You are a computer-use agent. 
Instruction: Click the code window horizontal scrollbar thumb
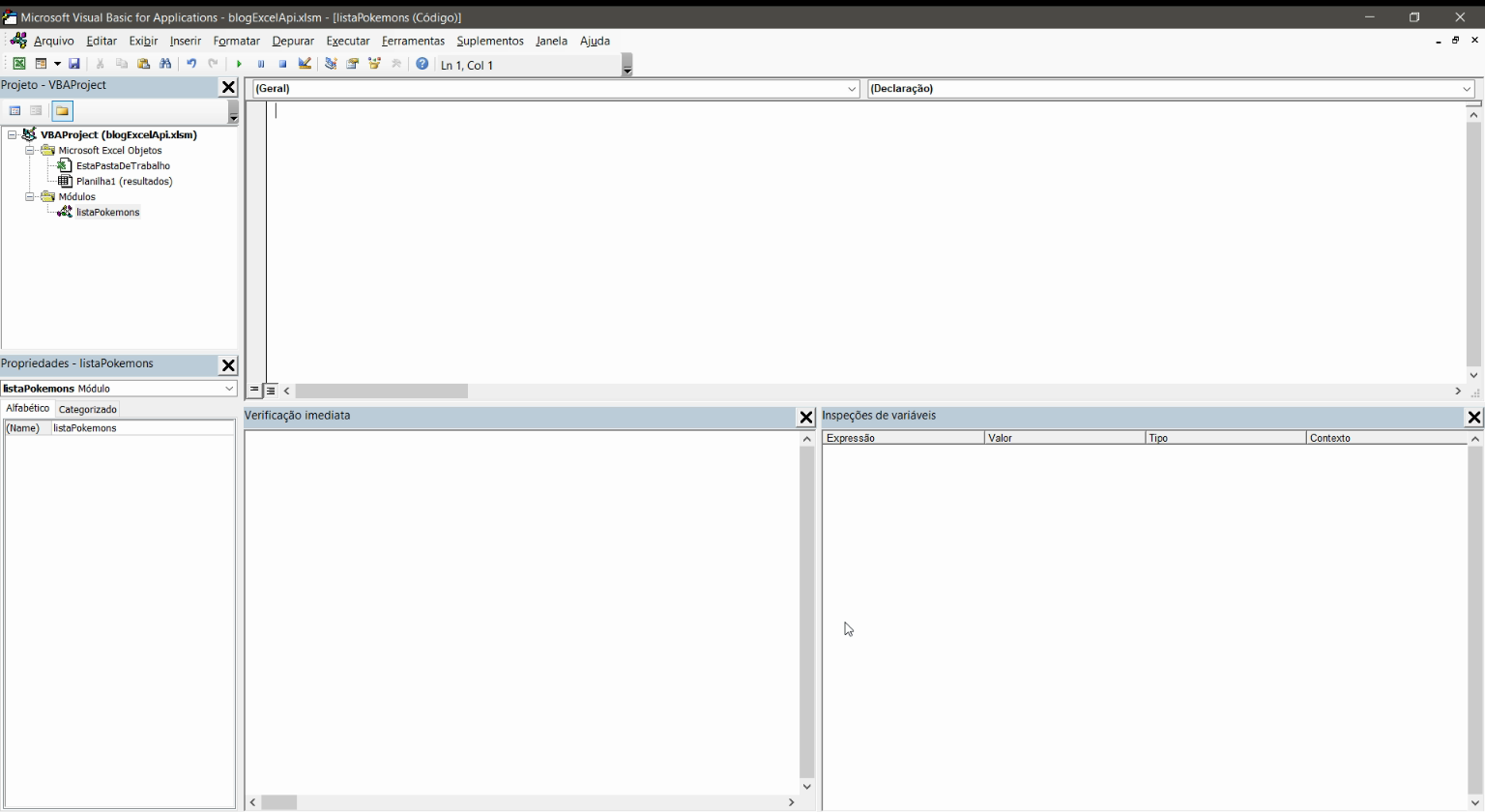tap(381, 391)
